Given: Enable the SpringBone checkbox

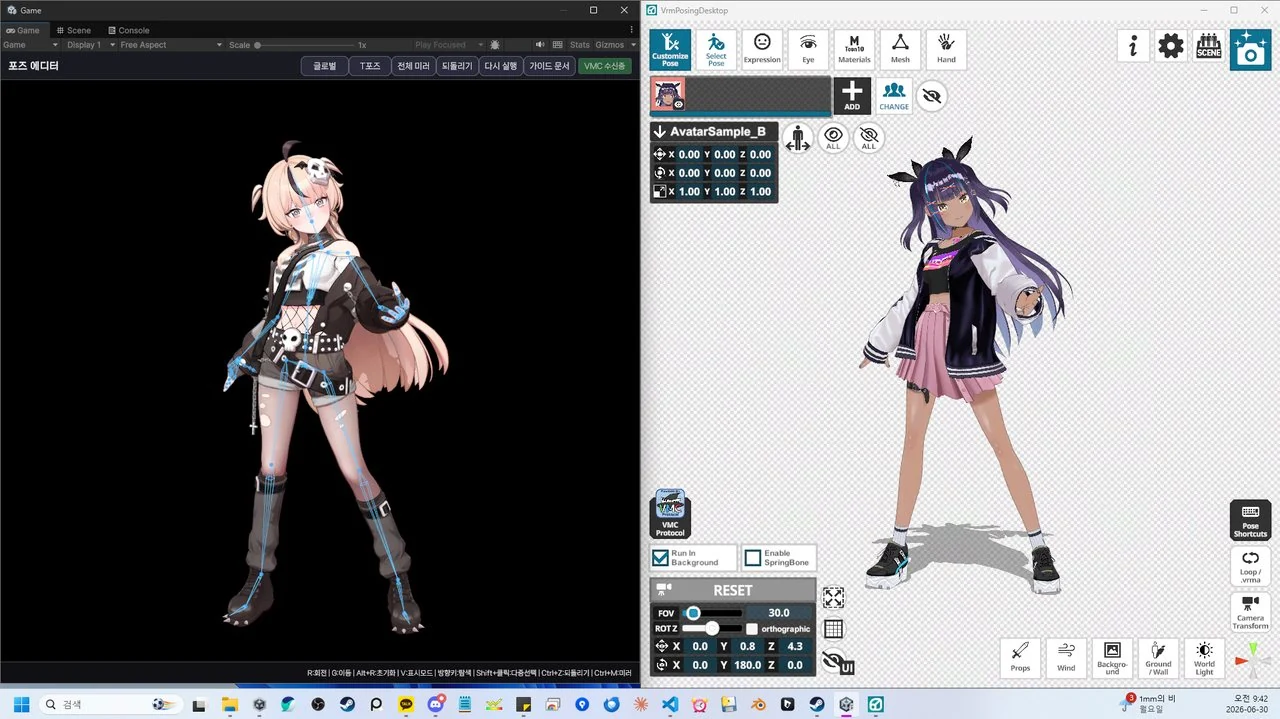Looking at the screenshot, I should click(752, 558).
